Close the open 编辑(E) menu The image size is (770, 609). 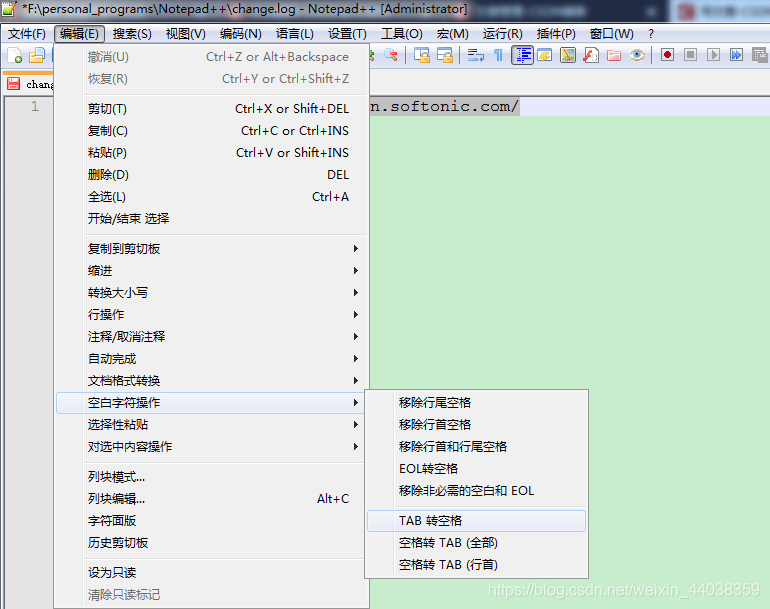[x=79, y=34]
